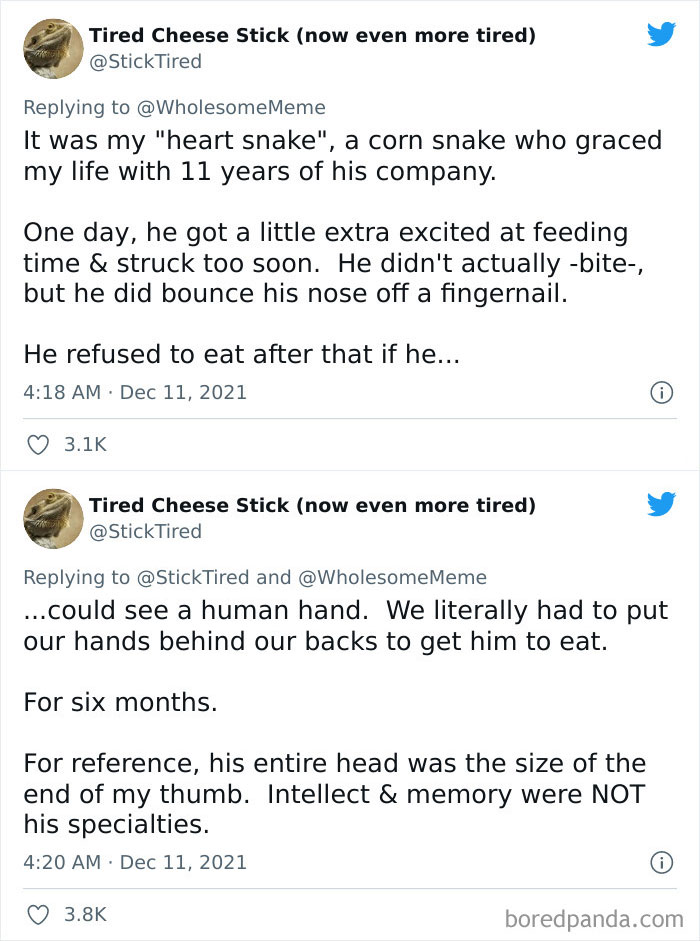Open the bearded dragon avatar on the bottom tweet
700x941 pixels.
point(52,519)
